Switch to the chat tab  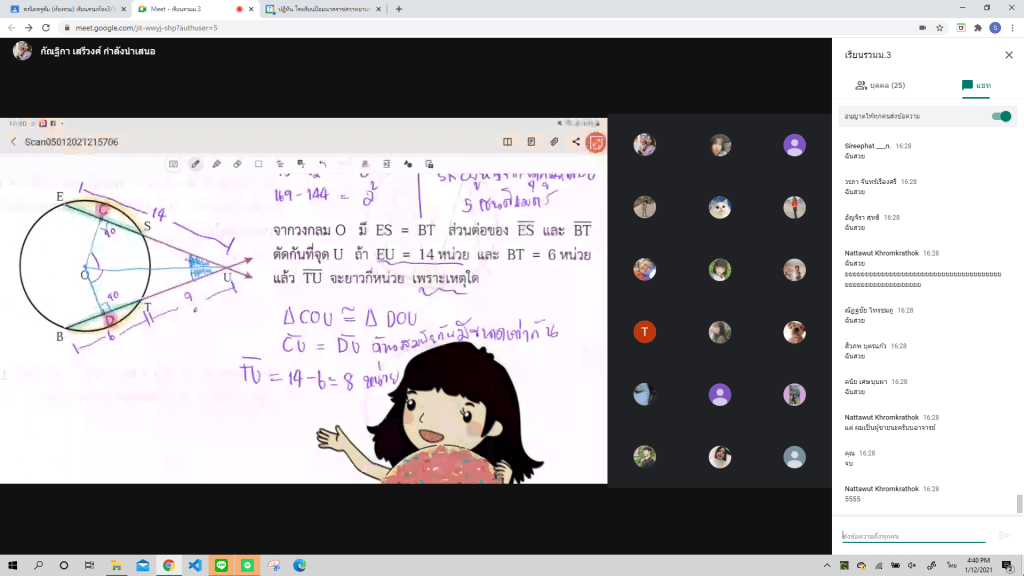[x=975, y=86]
